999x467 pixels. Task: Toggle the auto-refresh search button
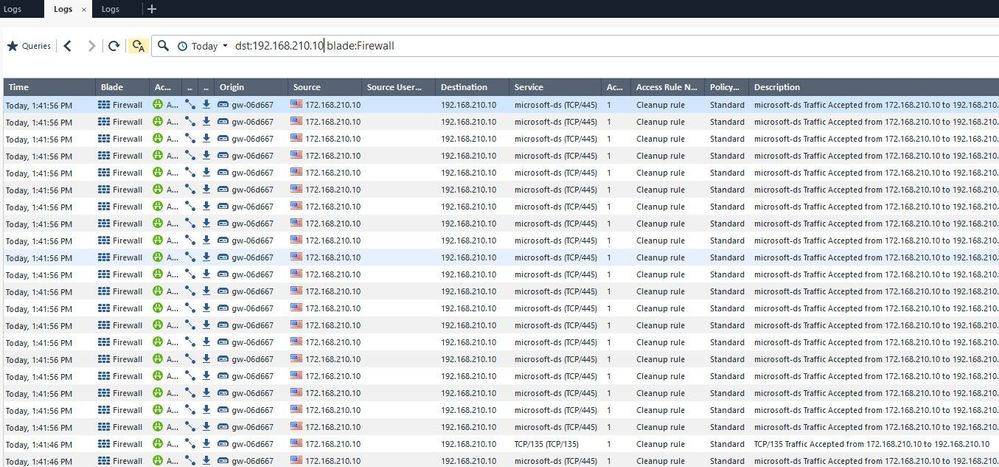pyautogui.click(x=139, y=46)
